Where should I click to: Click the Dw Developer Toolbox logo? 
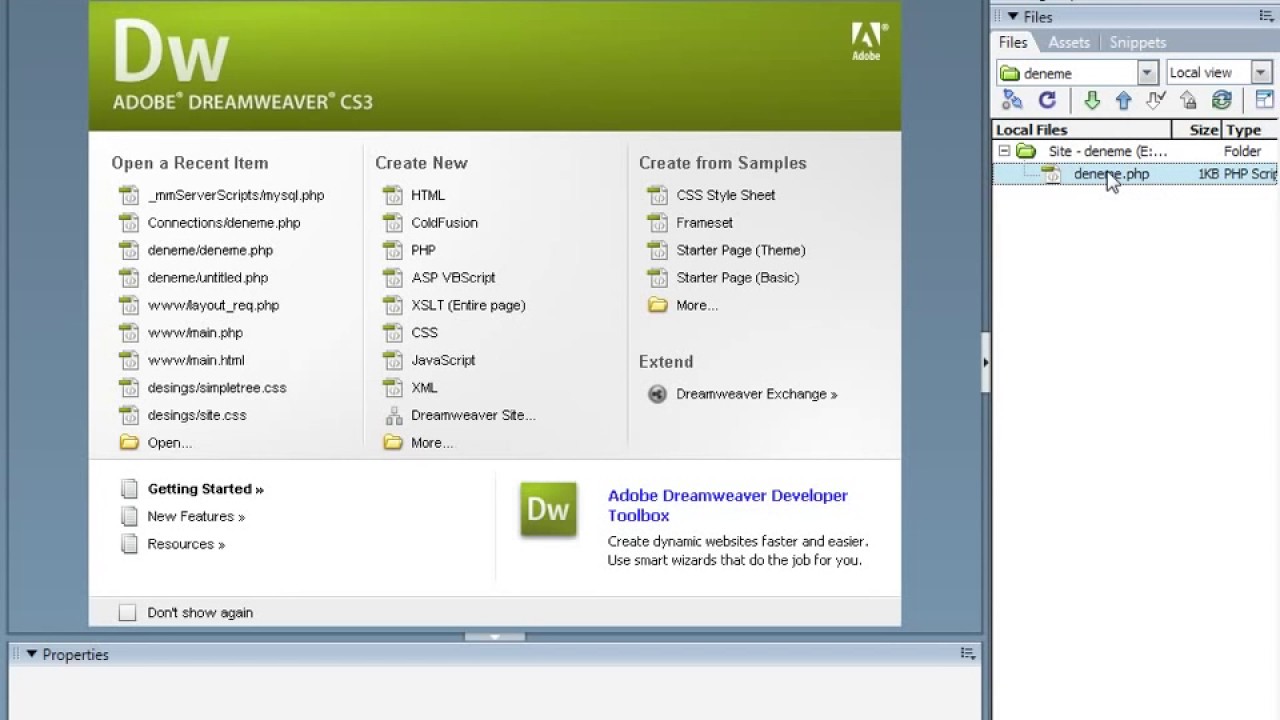click(x=548, y=510)
